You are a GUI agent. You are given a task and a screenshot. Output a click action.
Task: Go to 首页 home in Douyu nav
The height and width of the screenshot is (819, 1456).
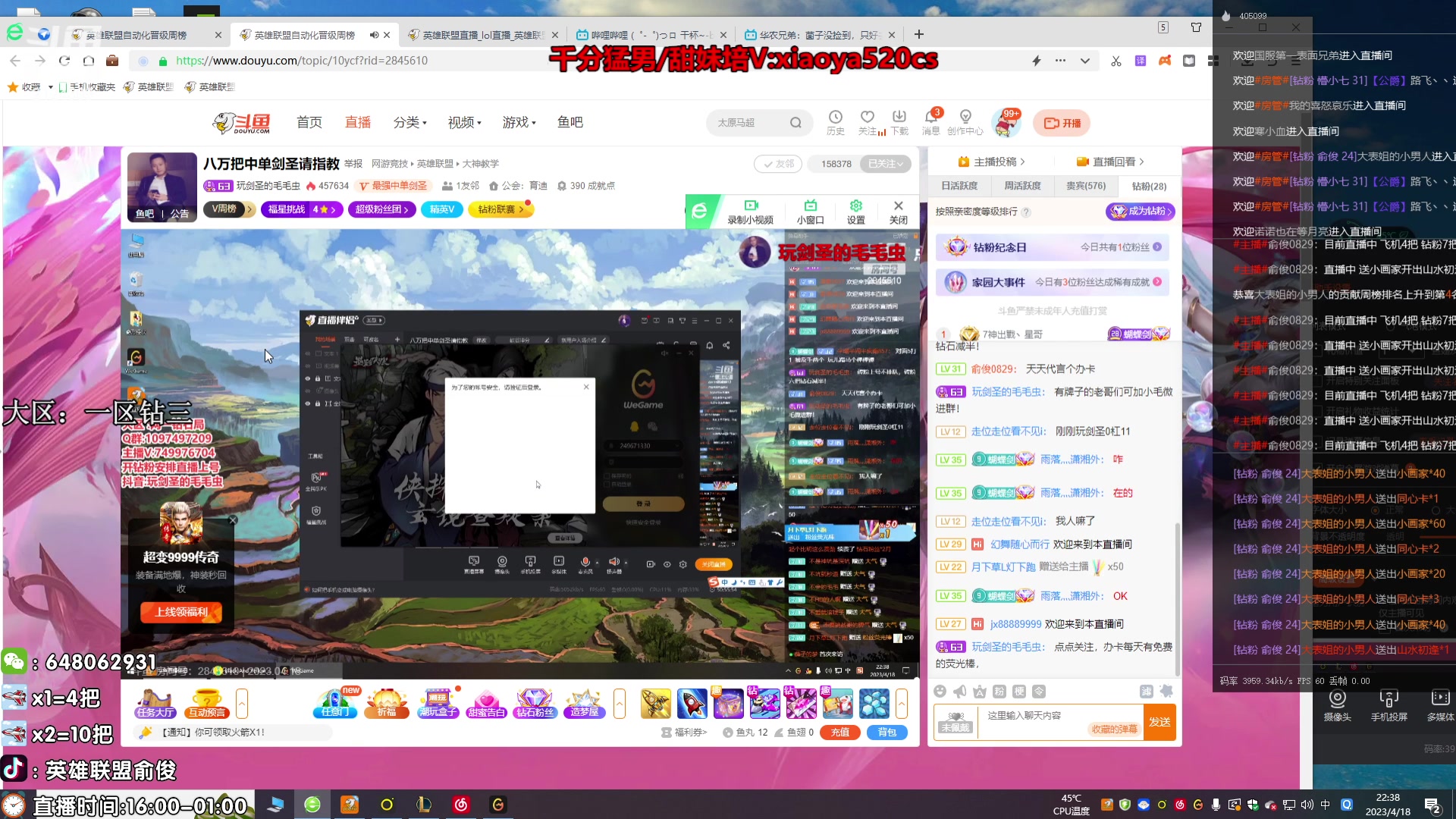click(x=309, y=122)
